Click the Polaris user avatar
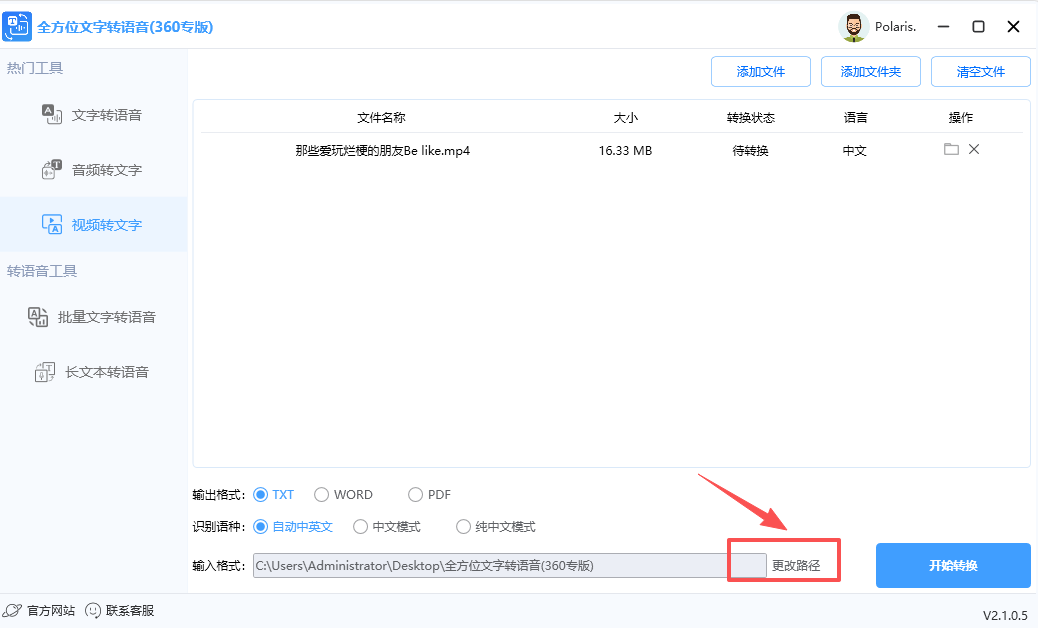The width and height of the screenshot is (1038, 628). point(853,26)
